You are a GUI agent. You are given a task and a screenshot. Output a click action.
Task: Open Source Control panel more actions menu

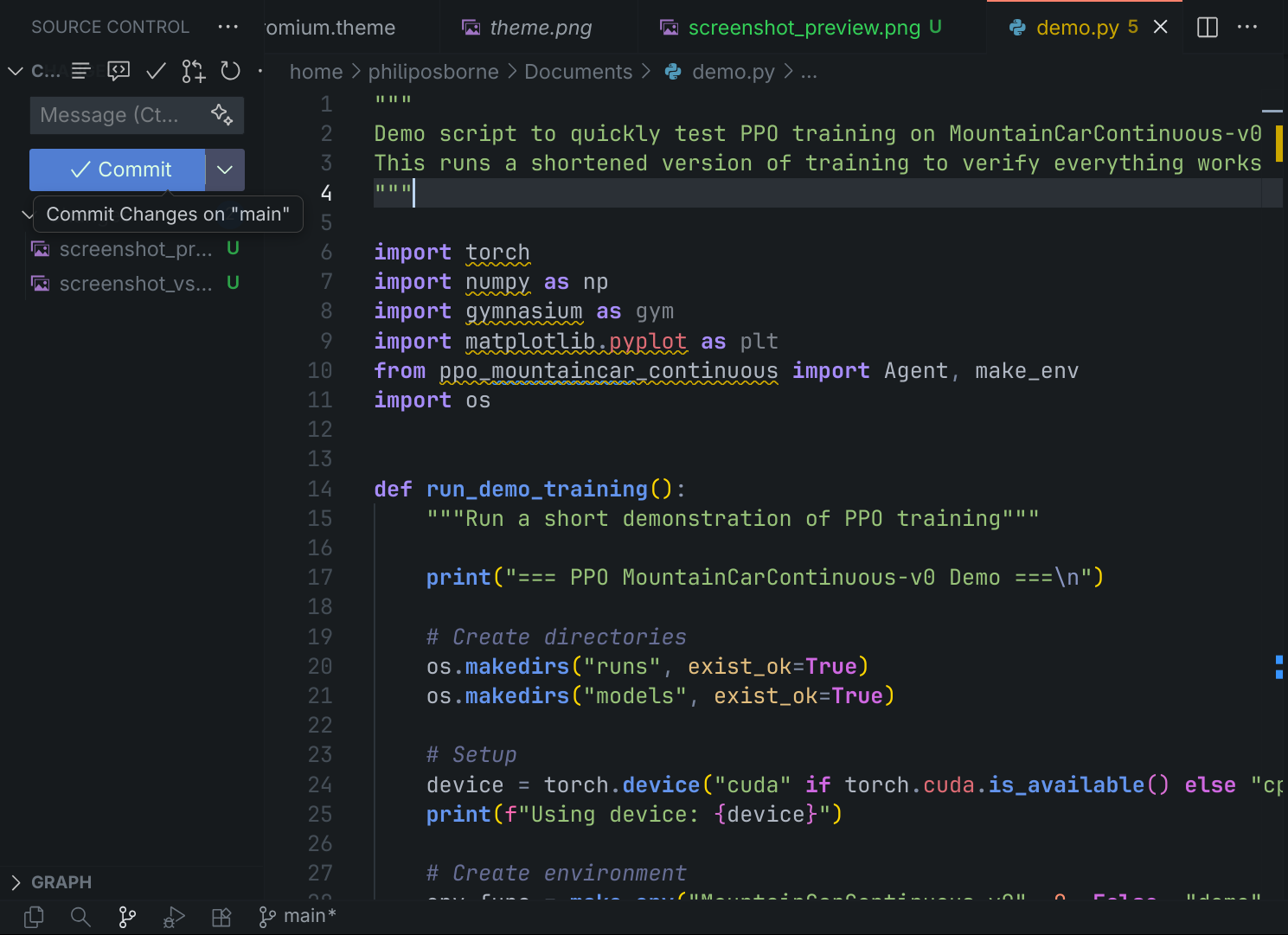[x=228, y=27]
